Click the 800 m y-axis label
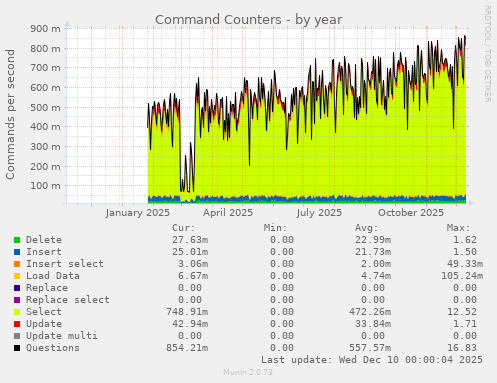The height and width of the screenshot is (383, 497). pyautogui.click(x=46, y=48)
